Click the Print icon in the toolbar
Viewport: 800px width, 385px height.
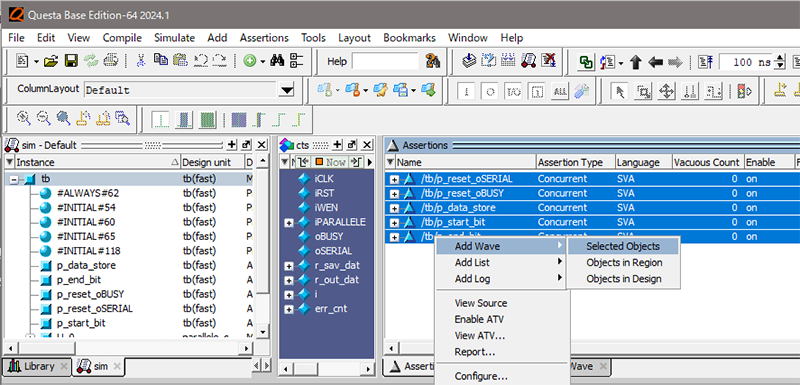click(x=111, y=61)
